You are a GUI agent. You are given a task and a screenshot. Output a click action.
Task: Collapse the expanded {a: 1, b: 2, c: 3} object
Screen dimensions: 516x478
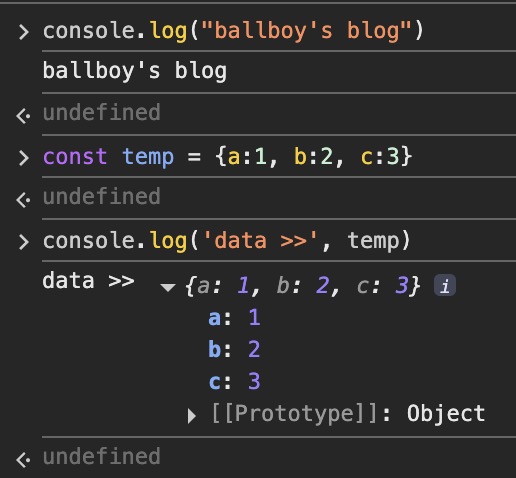(x=168, y=287)
